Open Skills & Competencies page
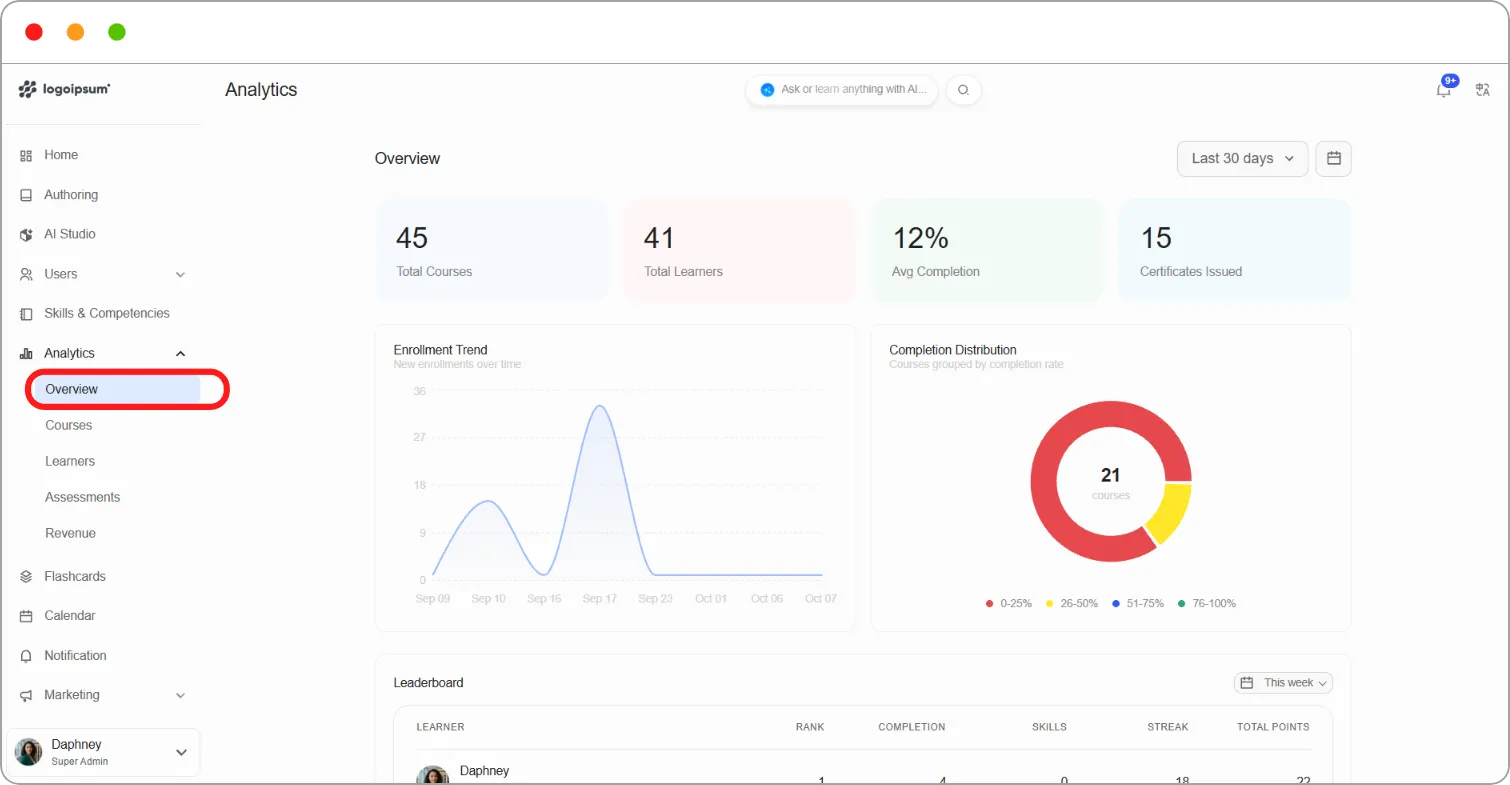This screenshot has height=785, width=1510. click(x=107, y=313)
